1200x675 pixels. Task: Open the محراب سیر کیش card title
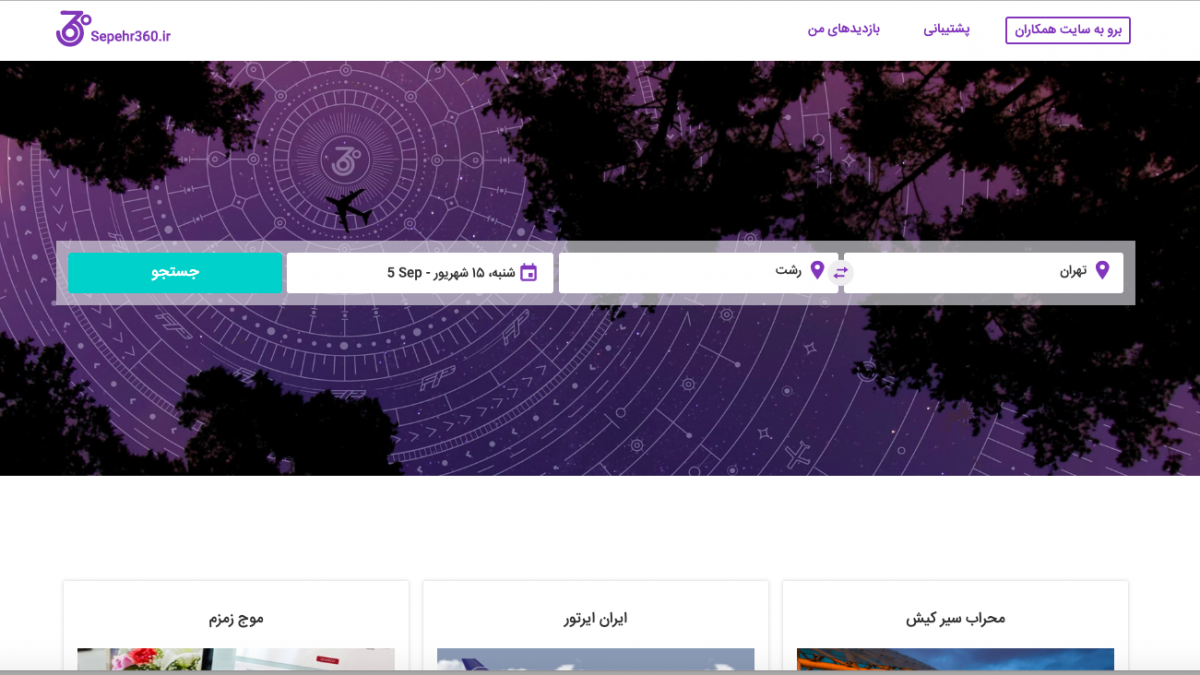[955, 619]
